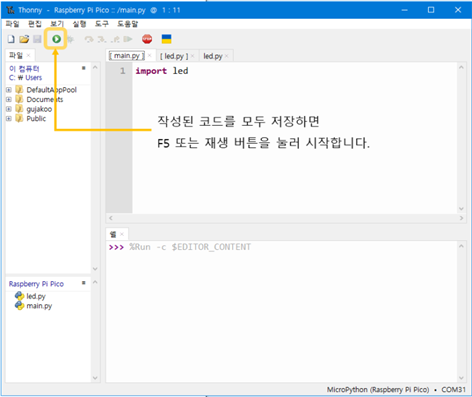This screenshot has width=472, height=397.
Task: Select the Documents folder row
Action: 45,99
